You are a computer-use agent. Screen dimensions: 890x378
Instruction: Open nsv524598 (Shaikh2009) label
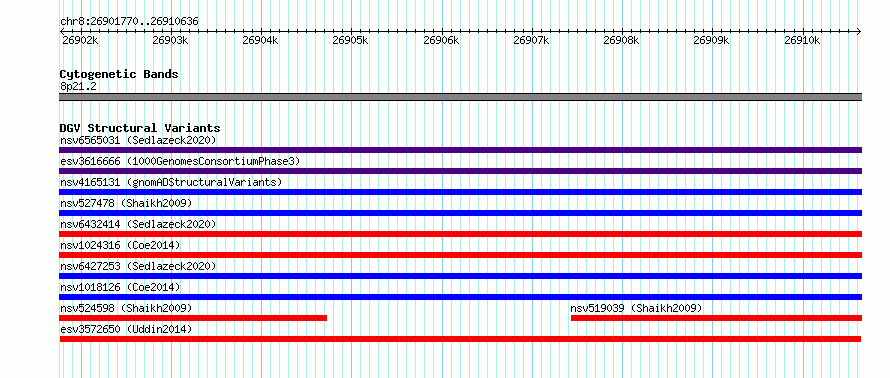[126, 308]
